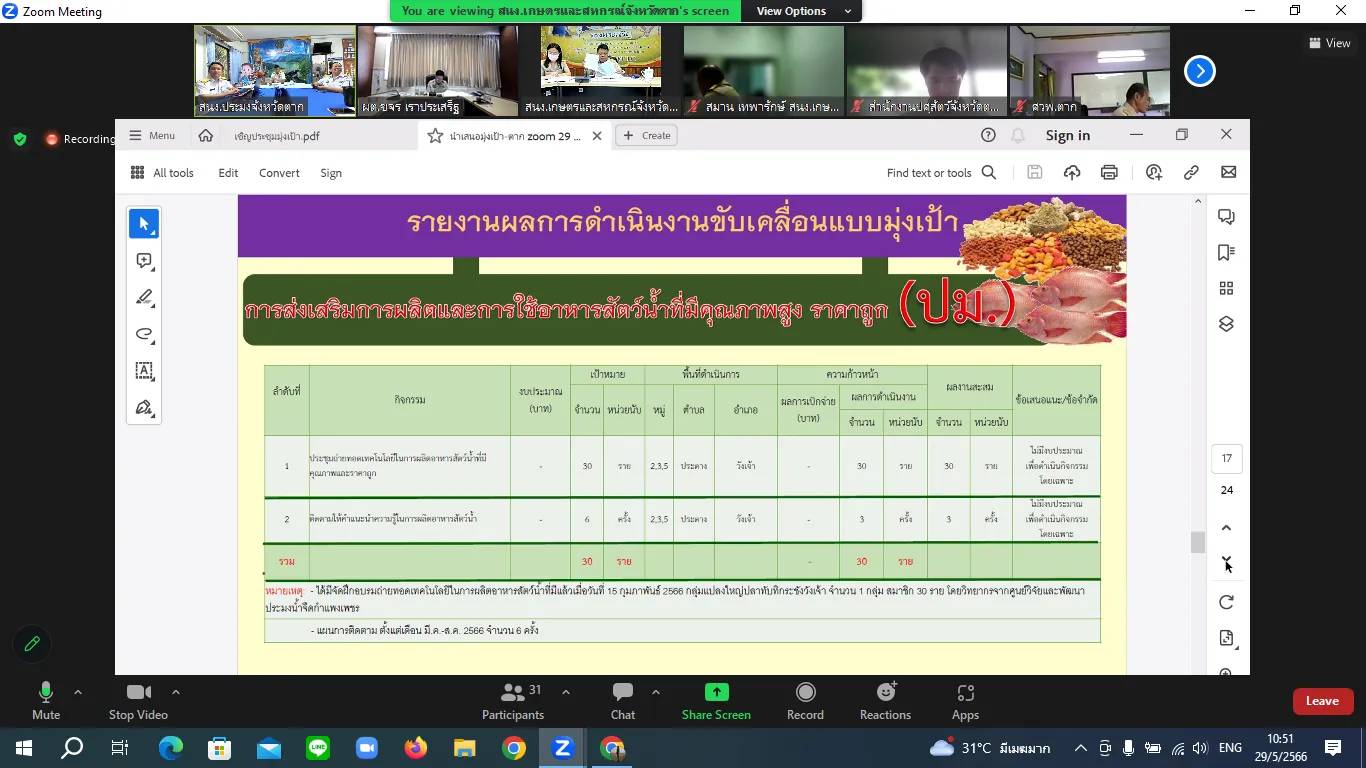Save the PDF file
This screenshot has width=1366, height=768.
click(1035, 173)
